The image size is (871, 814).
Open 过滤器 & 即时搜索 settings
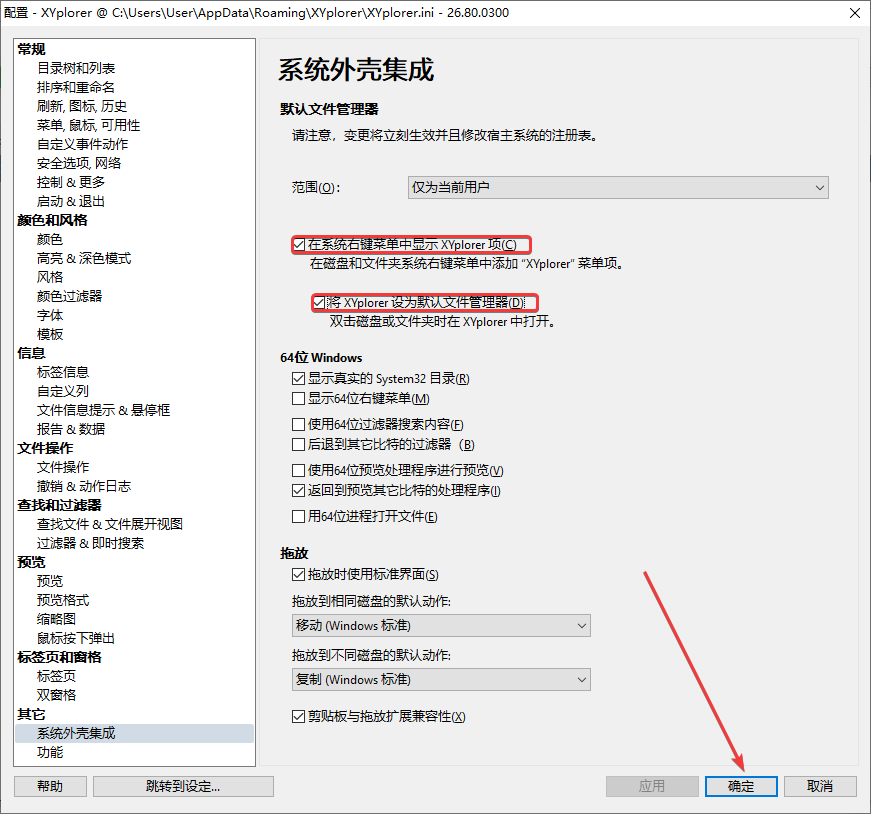tap(91, 543)
